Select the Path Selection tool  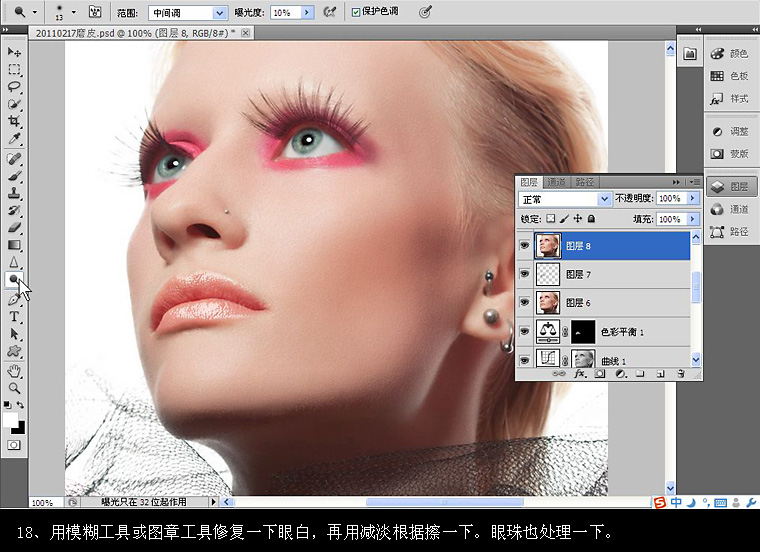click(x=14, y=334)
